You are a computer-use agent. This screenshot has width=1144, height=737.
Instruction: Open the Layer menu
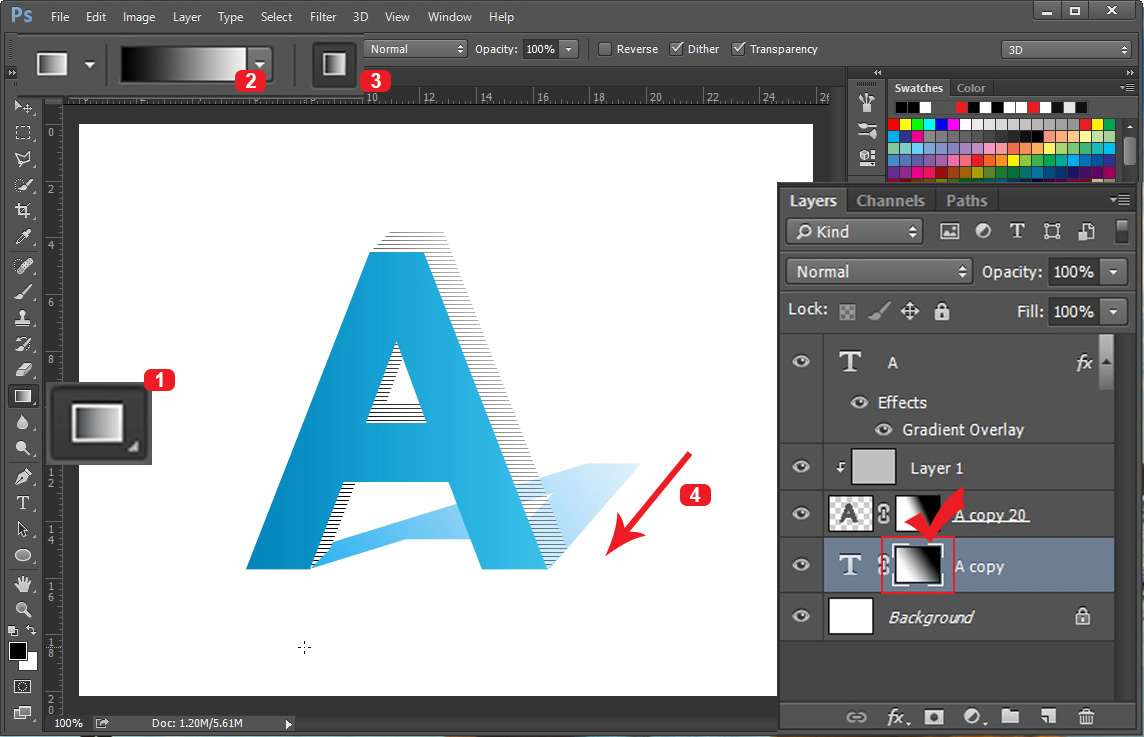click(187, 16)
